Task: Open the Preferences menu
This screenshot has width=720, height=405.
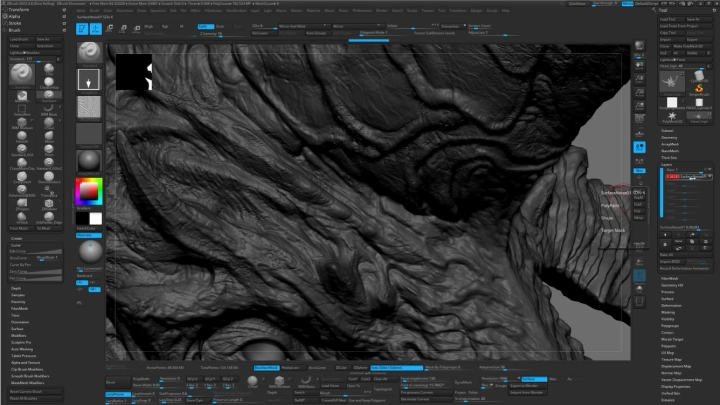Action: 362,11
